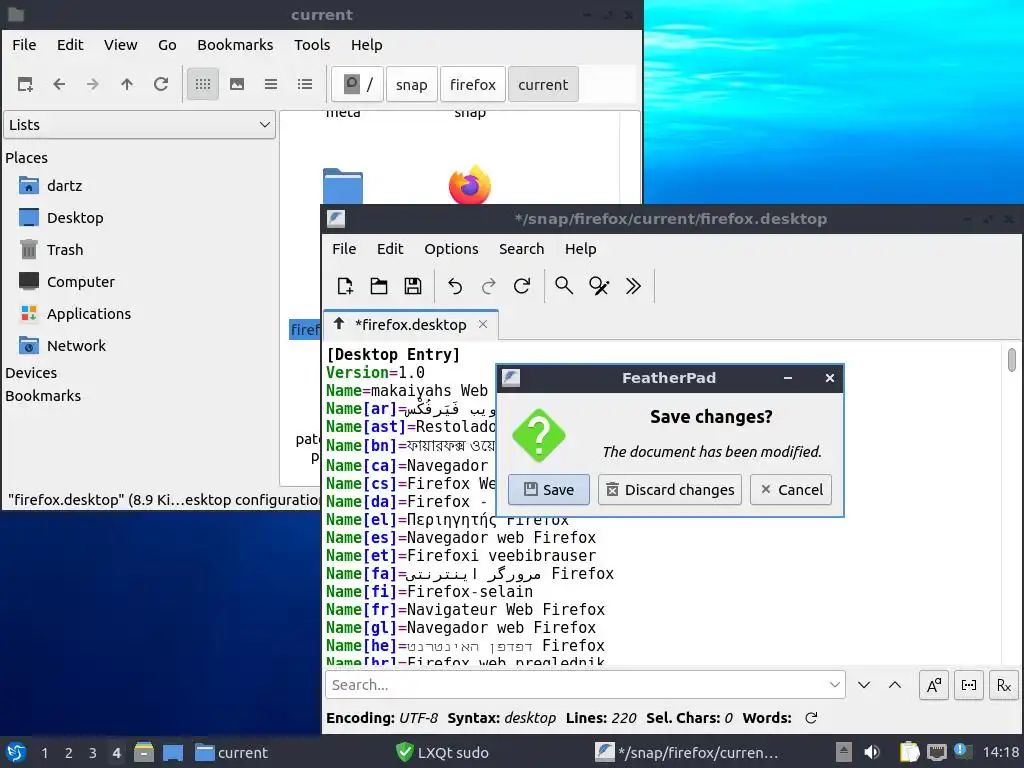Click the Find magnifier icon in FeatherPad
Viewport: 1024px width, 768px height.
(x=564, y=286)
